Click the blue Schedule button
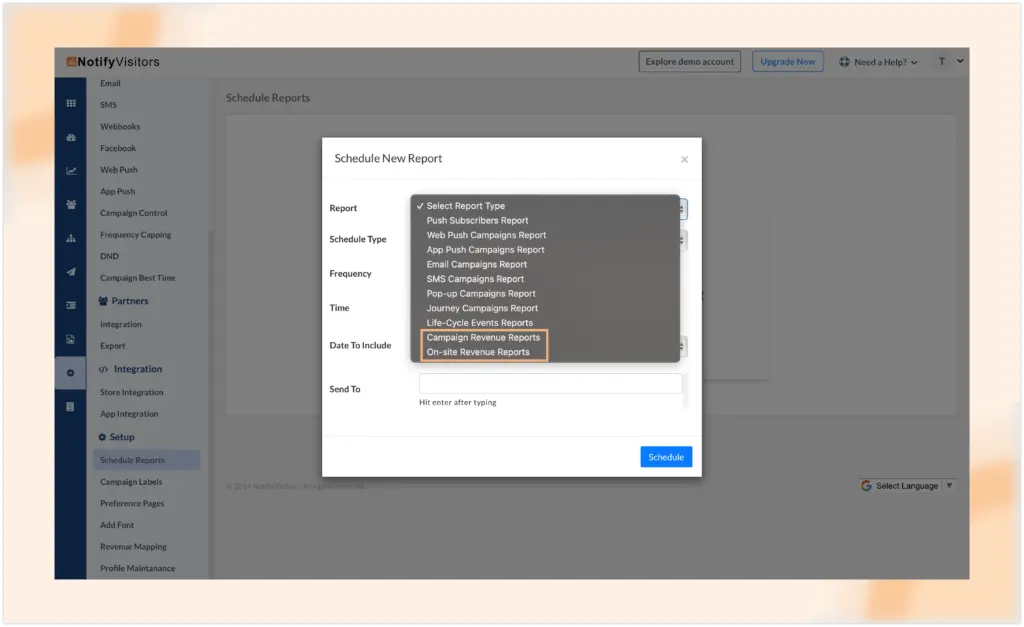The width and height of the screenshot is (1024, 627). (666, 457)
